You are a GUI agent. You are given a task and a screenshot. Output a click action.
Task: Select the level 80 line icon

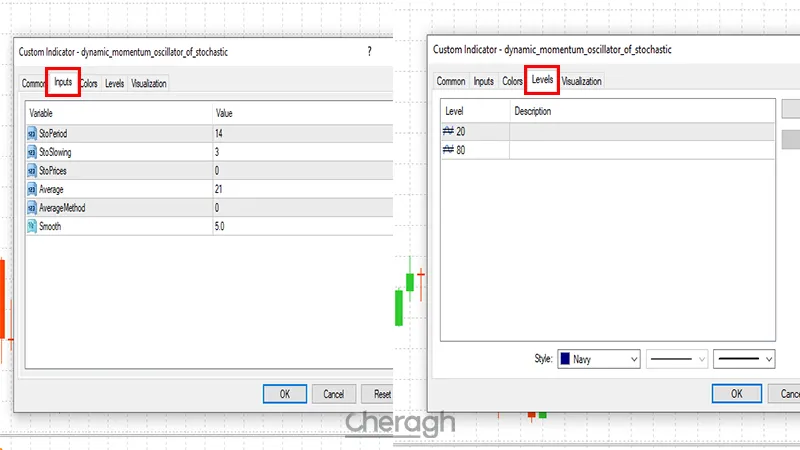[448, 150]
